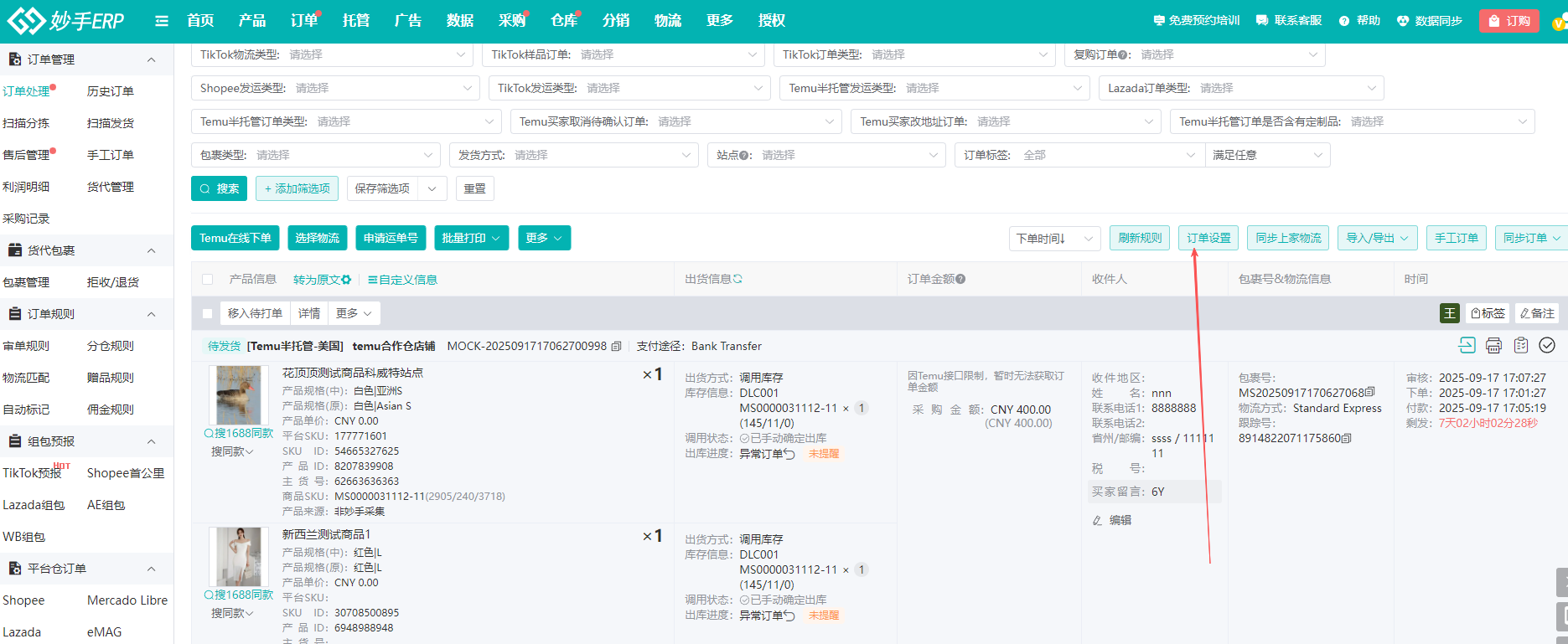
Task: Open the 导入/导出 dropdown
Action: click(1378, 238)
